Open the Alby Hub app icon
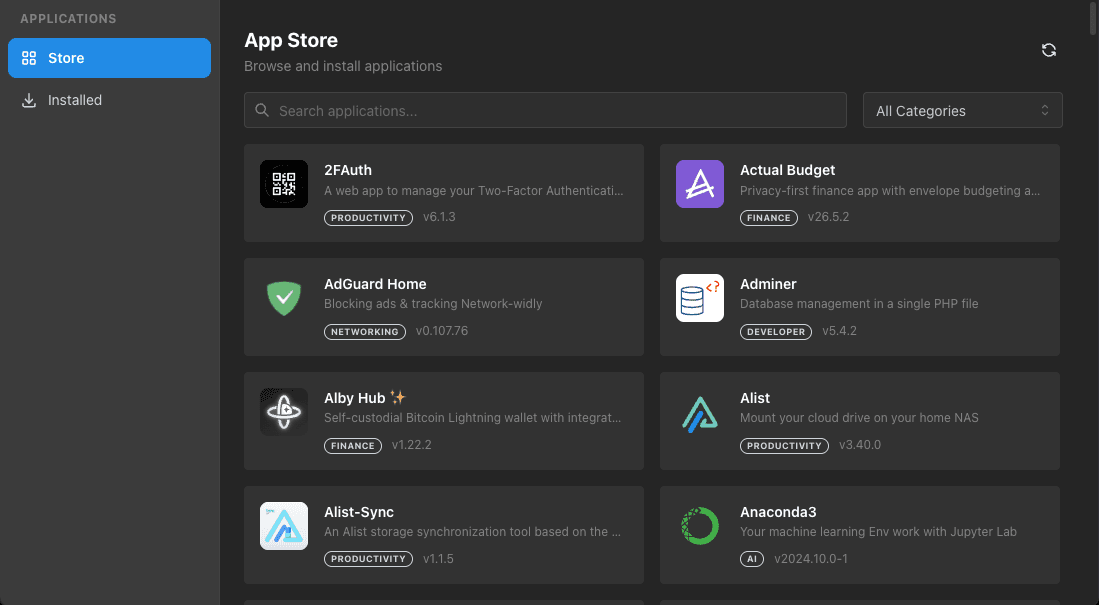Viewport: 1099px width, 605px height. [284, 412]
